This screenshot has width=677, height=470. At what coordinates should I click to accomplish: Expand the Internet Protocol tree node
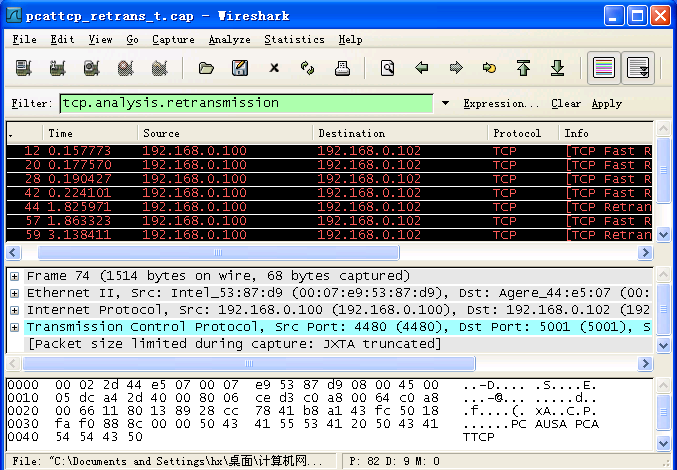click(14, 310)
